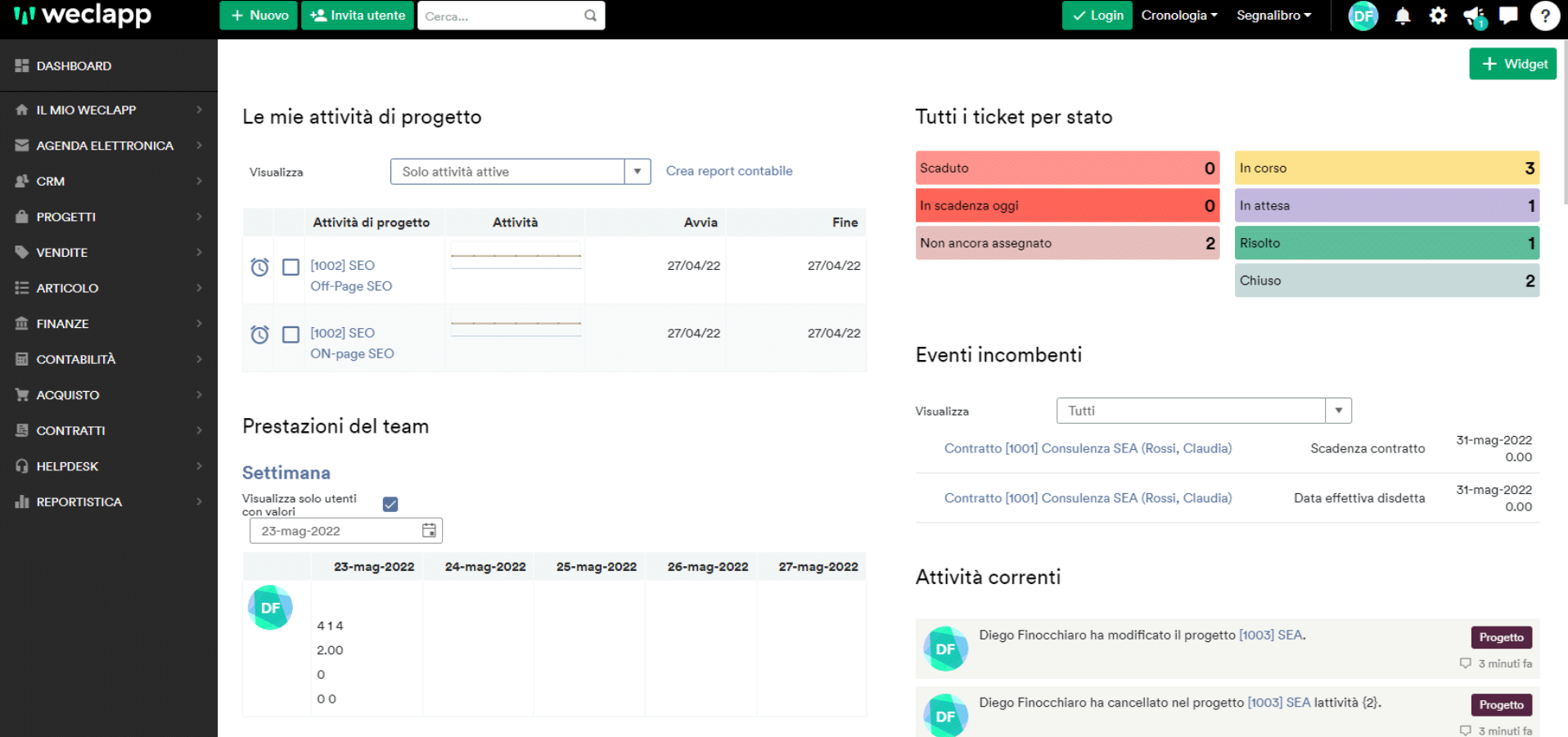The width and height of the screenshot is (1568, 737).
Task: Start time tracking for Off-Page SEO
Action: [x=259, y=267]
